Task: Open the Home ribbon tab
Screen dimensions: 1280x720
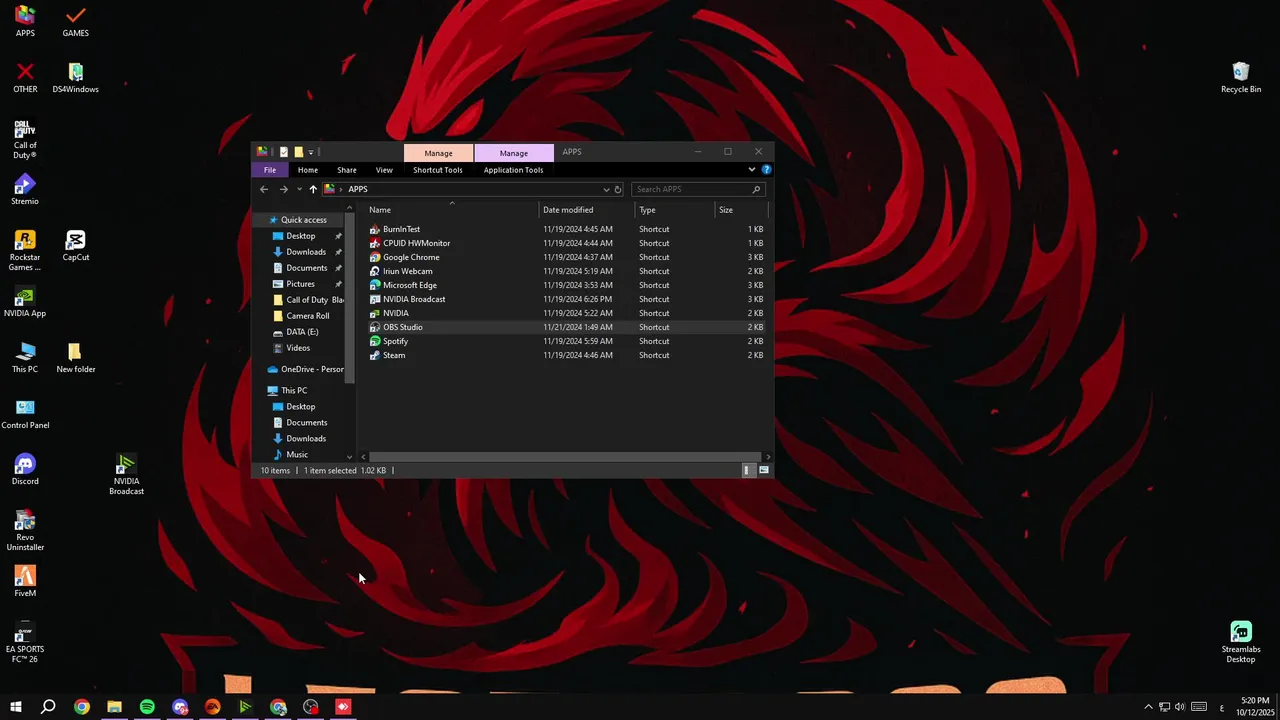Action: point(308,170)
